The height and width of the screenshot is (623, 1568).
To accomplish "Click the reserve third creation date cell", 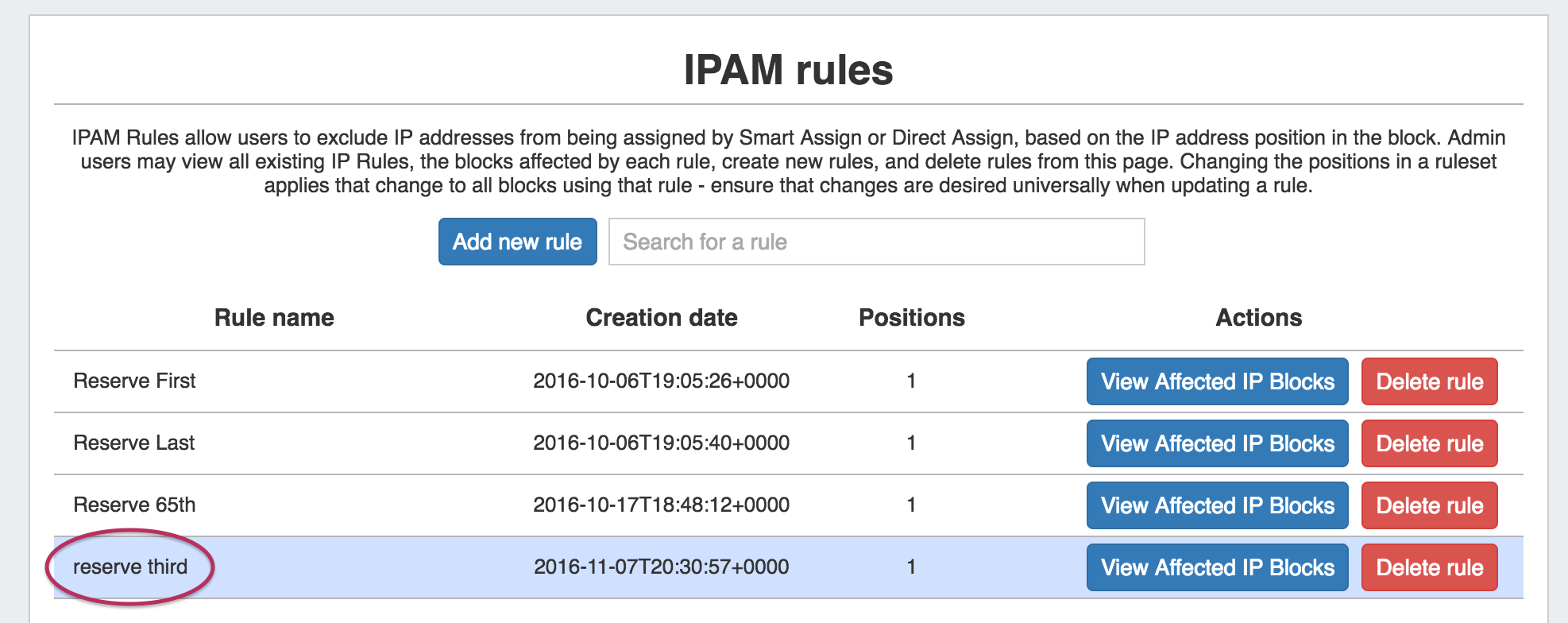I will 661,567.
